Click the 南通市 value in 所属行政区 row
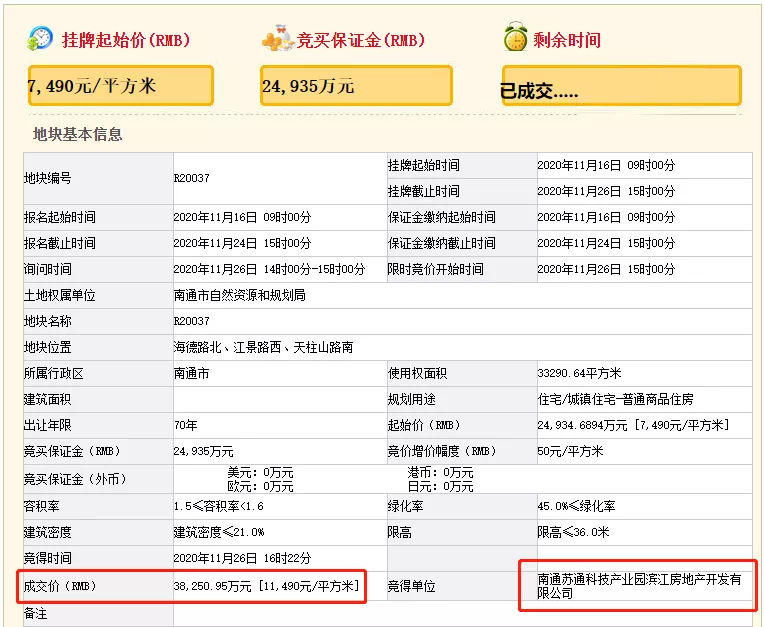Viewport: 764px width, 627px height. [191, 373]
